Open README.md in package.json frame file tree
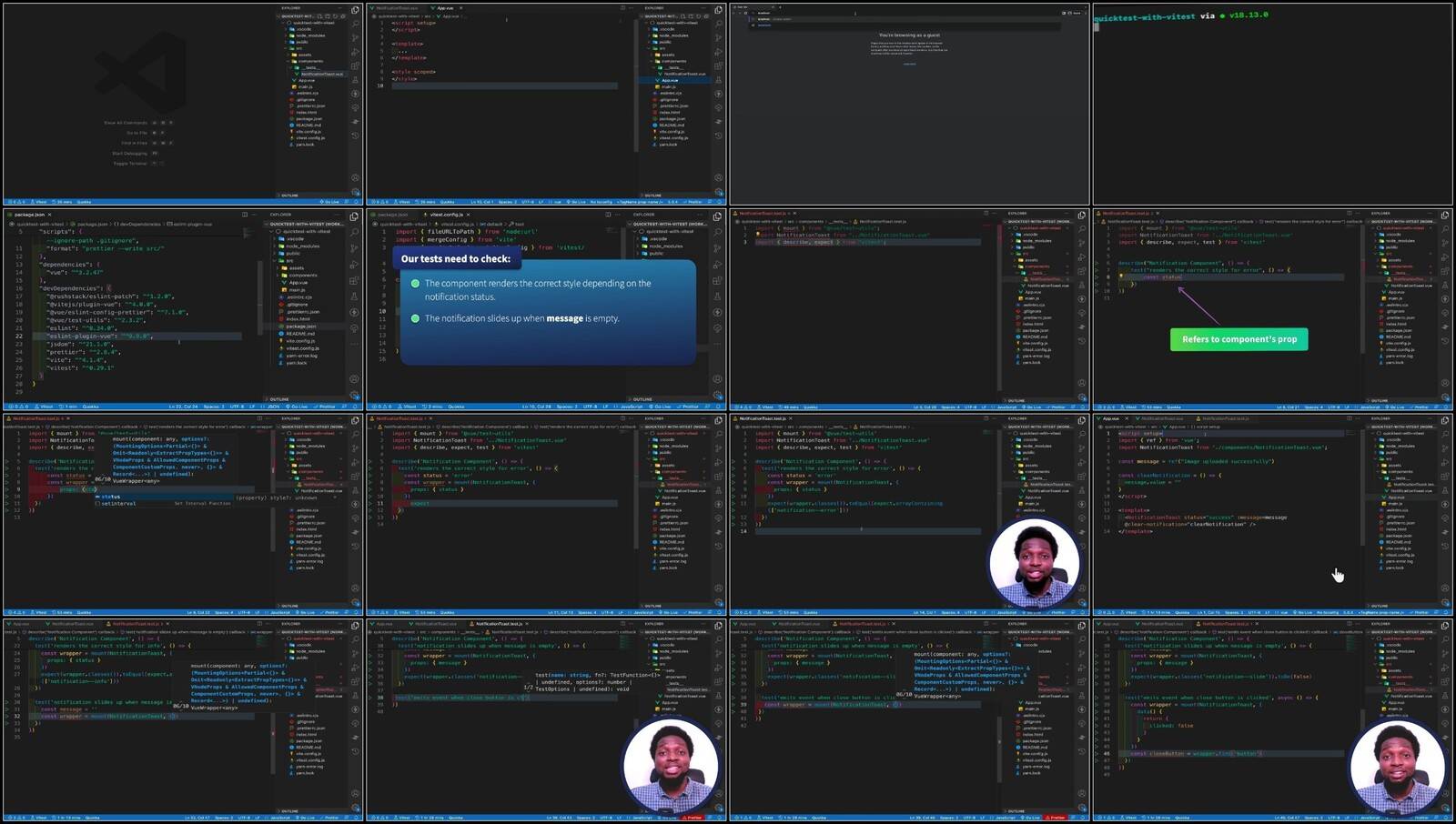1456x824 pixels. point(299,334)
